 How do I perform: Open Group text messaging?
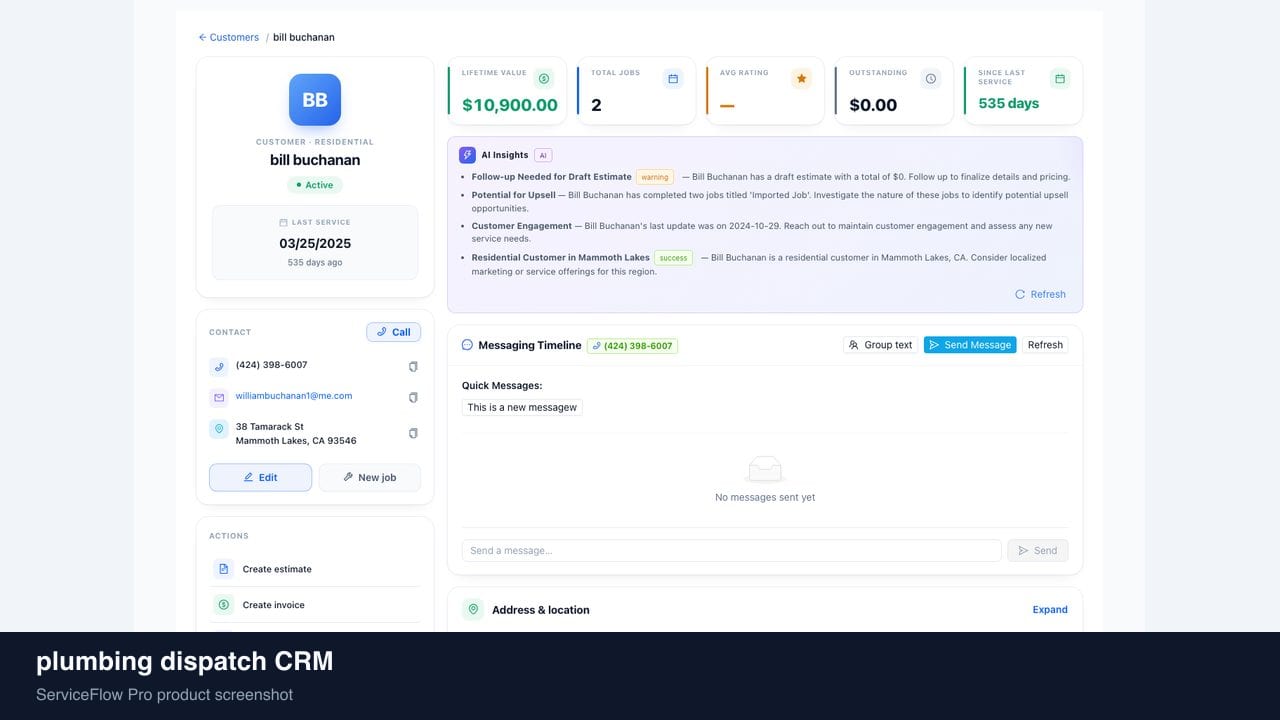point(880,345)
